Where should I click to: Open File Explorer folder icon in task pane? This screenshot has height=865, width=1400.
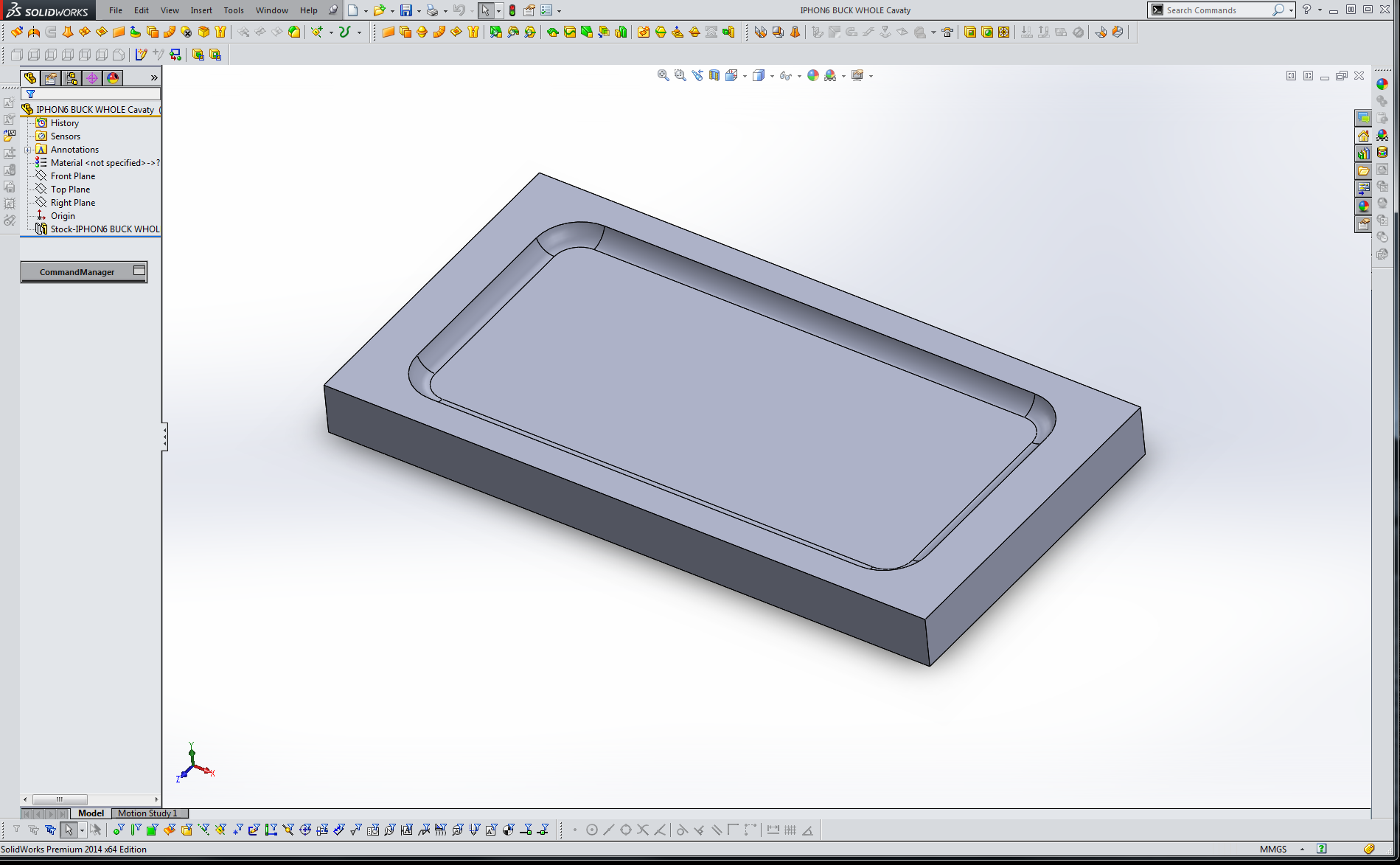(x=1363, y=171)
